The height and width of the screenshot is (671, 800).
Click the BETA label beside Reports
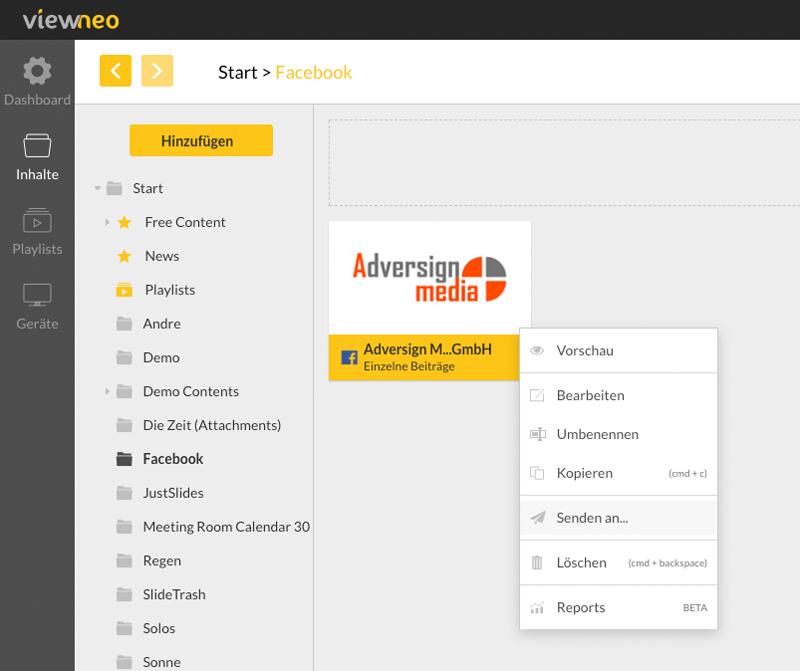[x=695, y=608]
